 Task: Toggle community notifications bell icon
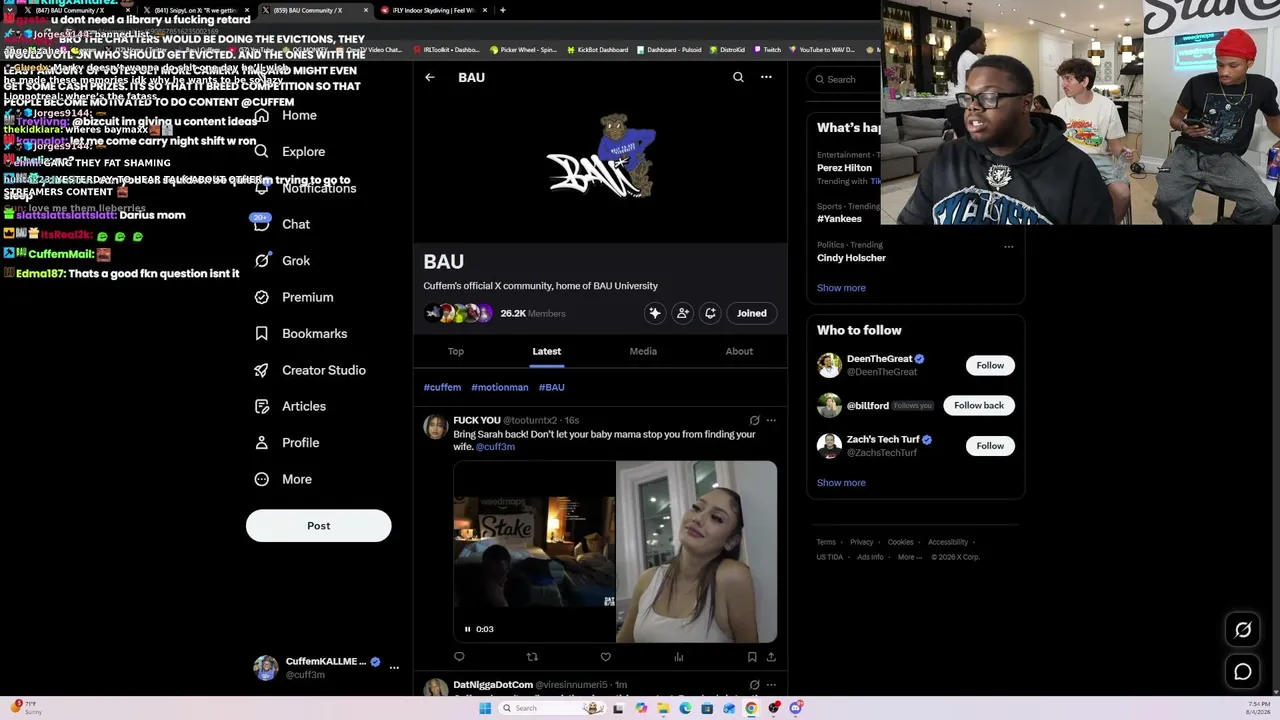point(710,313)
